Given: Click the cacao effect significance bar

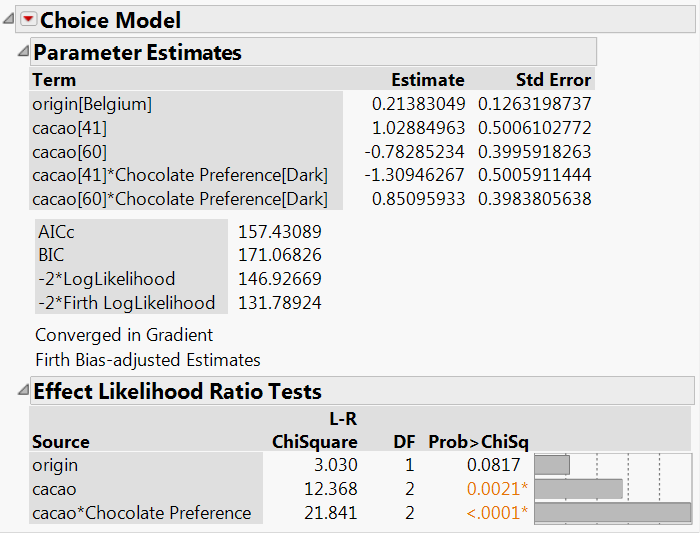Looking at the screenshot, I should point(578,489).
